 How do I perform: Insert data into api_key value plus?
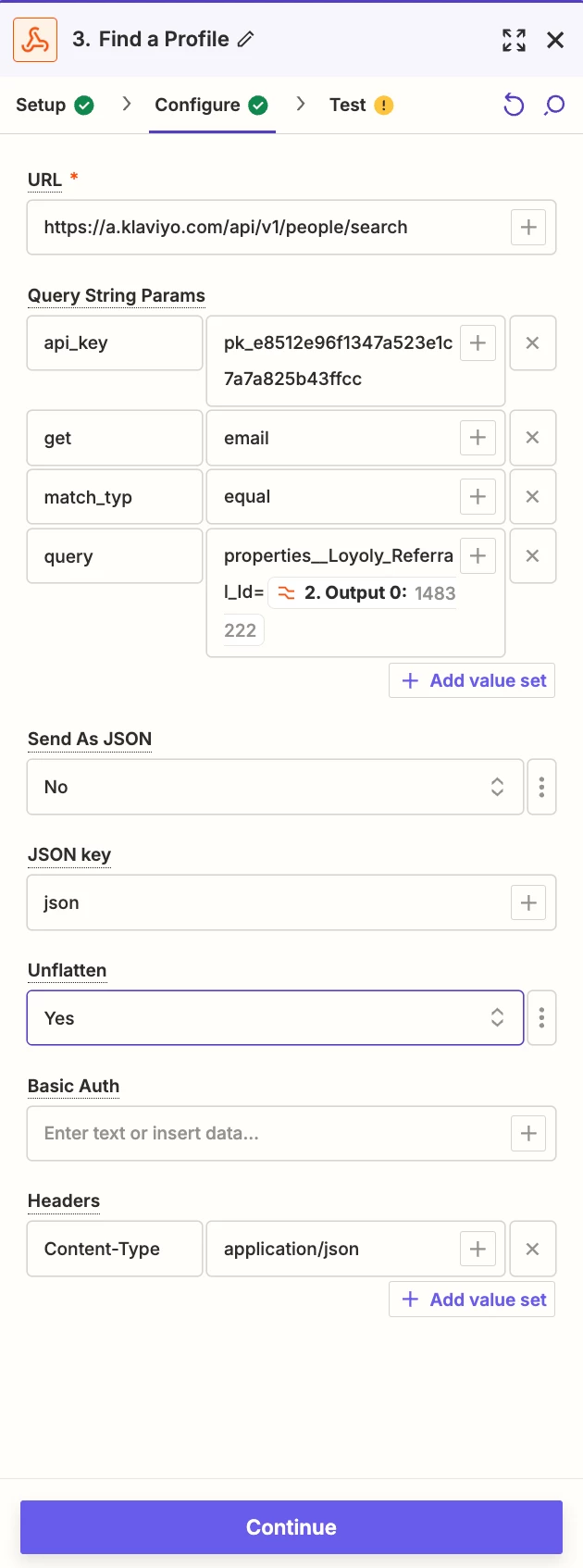478,342
